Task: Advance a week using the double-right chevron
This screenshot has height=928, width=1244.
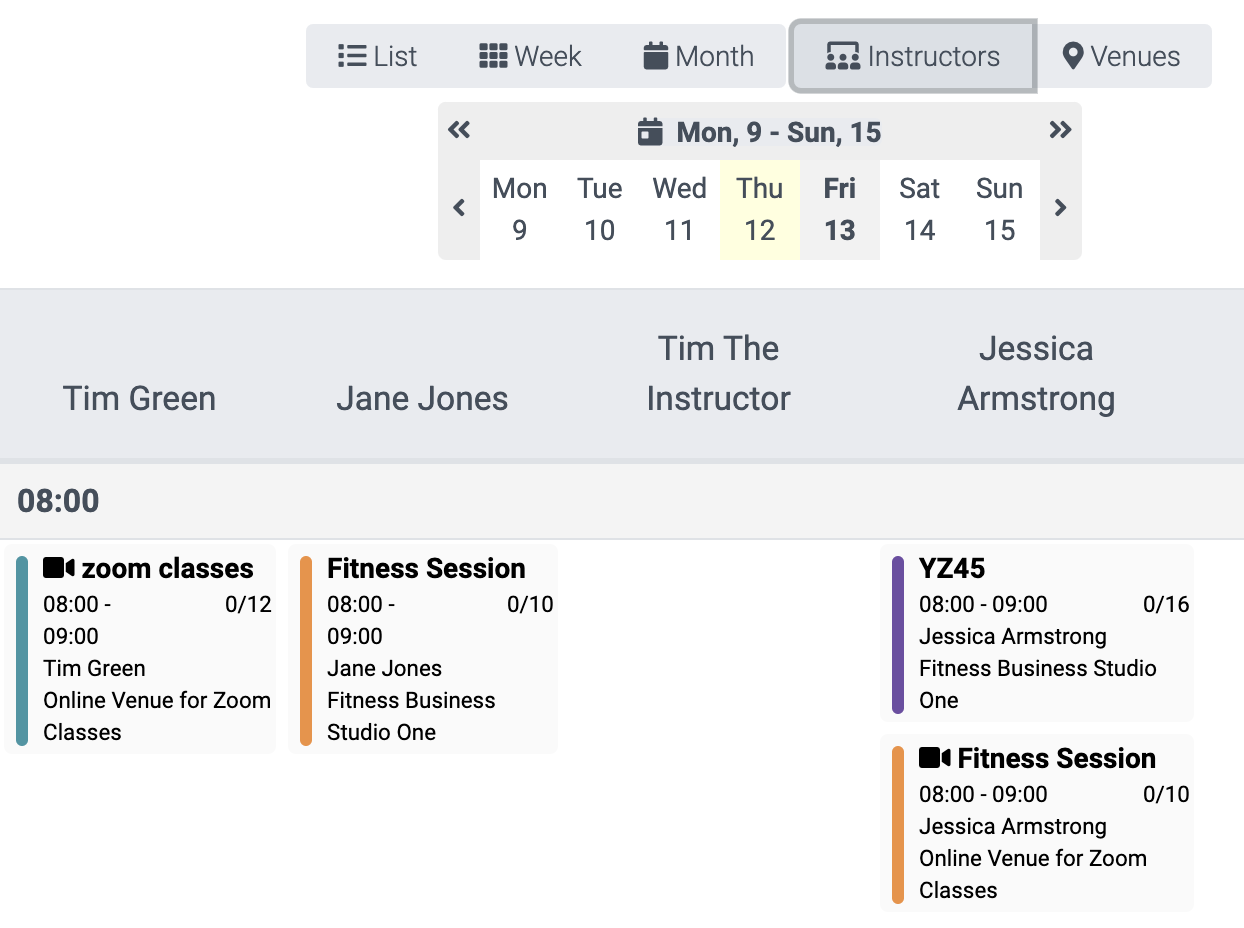Action: 1060,130
